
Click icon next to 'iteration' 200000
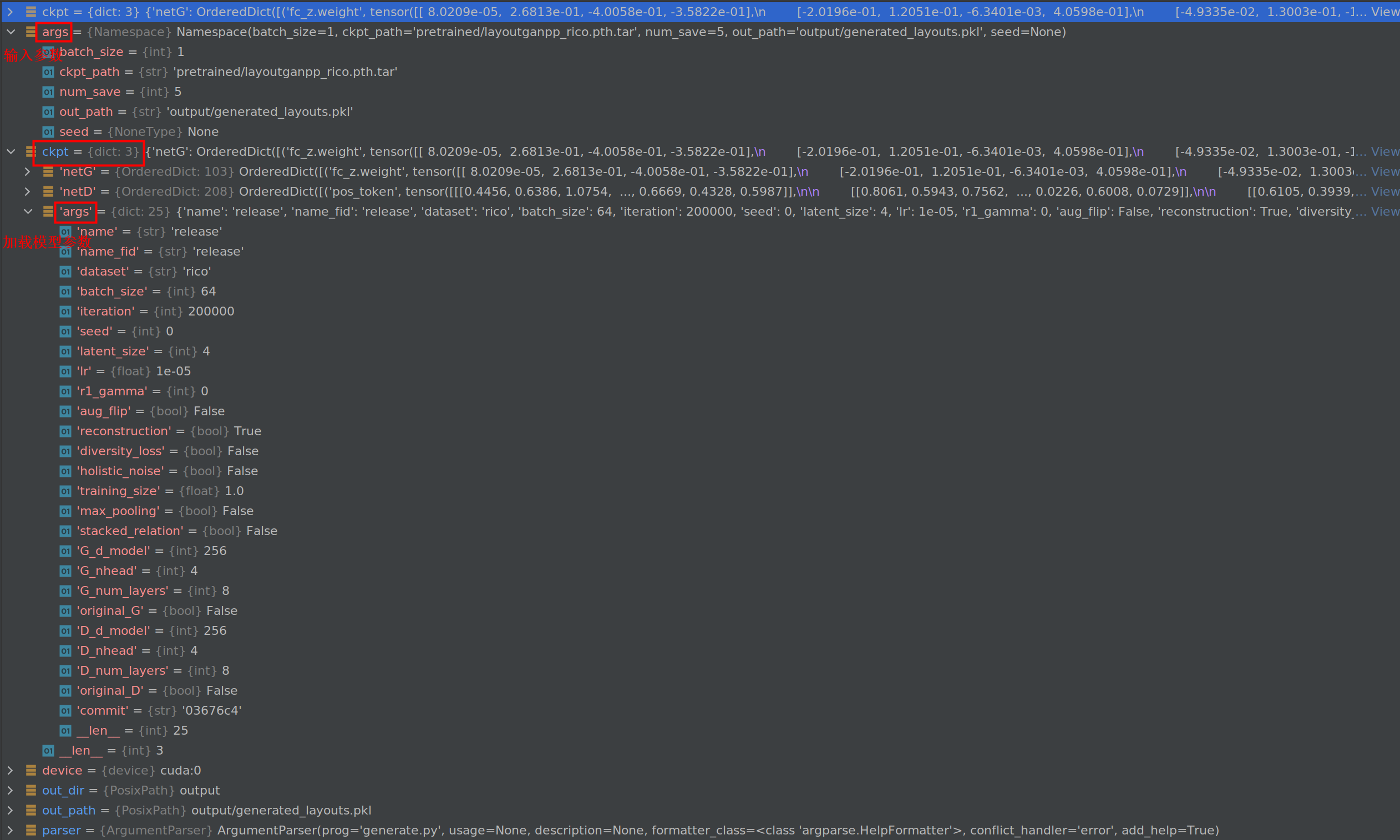[x=65, y=312]
